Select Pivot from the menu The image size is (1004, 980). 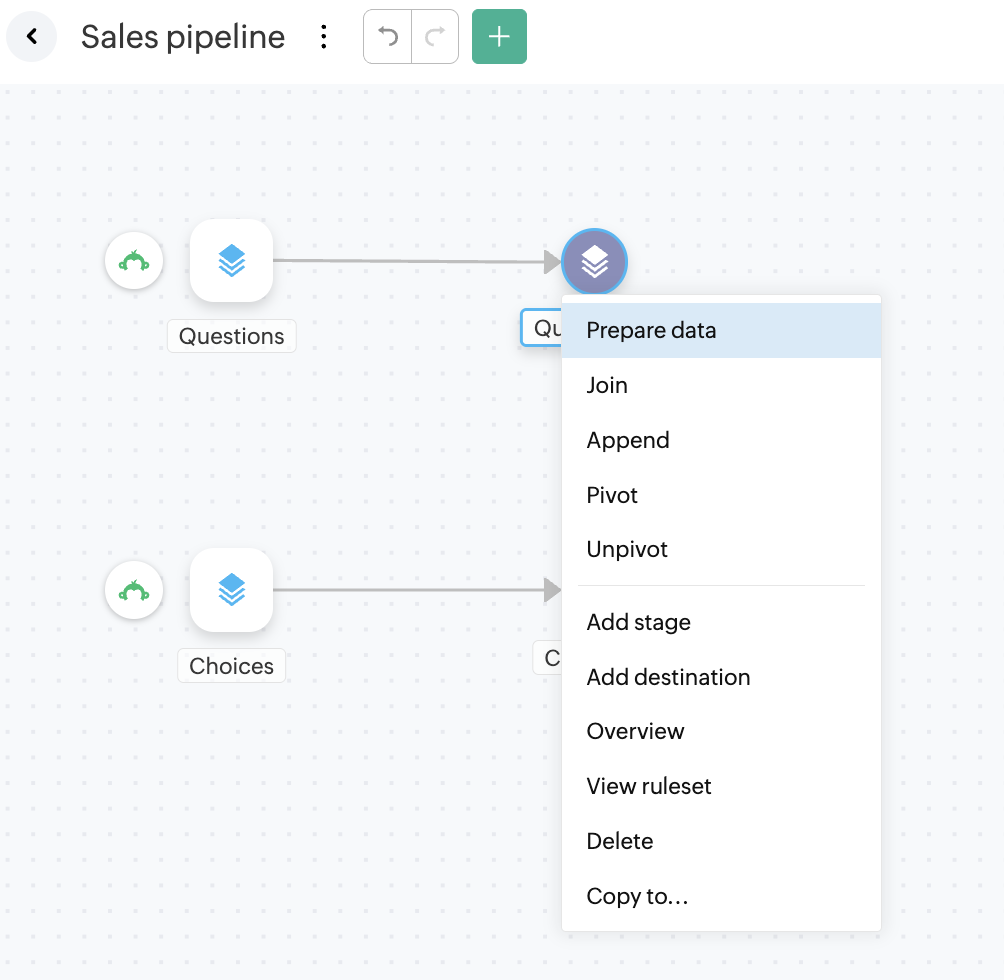coord(612,495)
